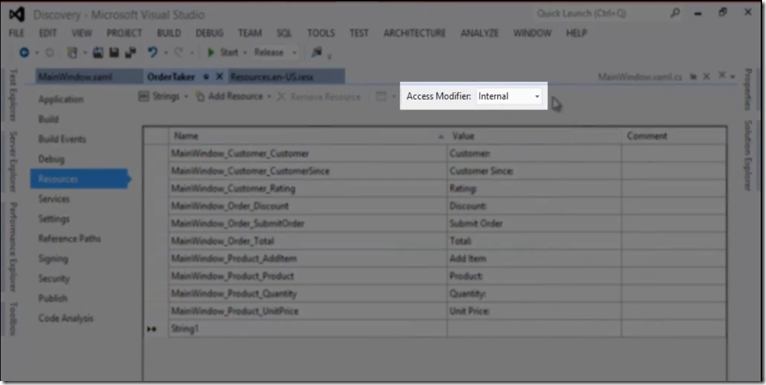
Task: Click the Add Resource icon
Action: (200, 97)
